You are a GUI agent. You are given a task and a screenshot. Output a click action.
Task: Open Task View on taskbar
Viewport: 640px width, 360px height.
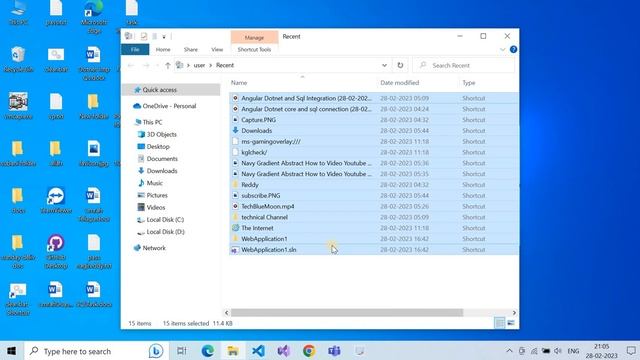(182, 351)
